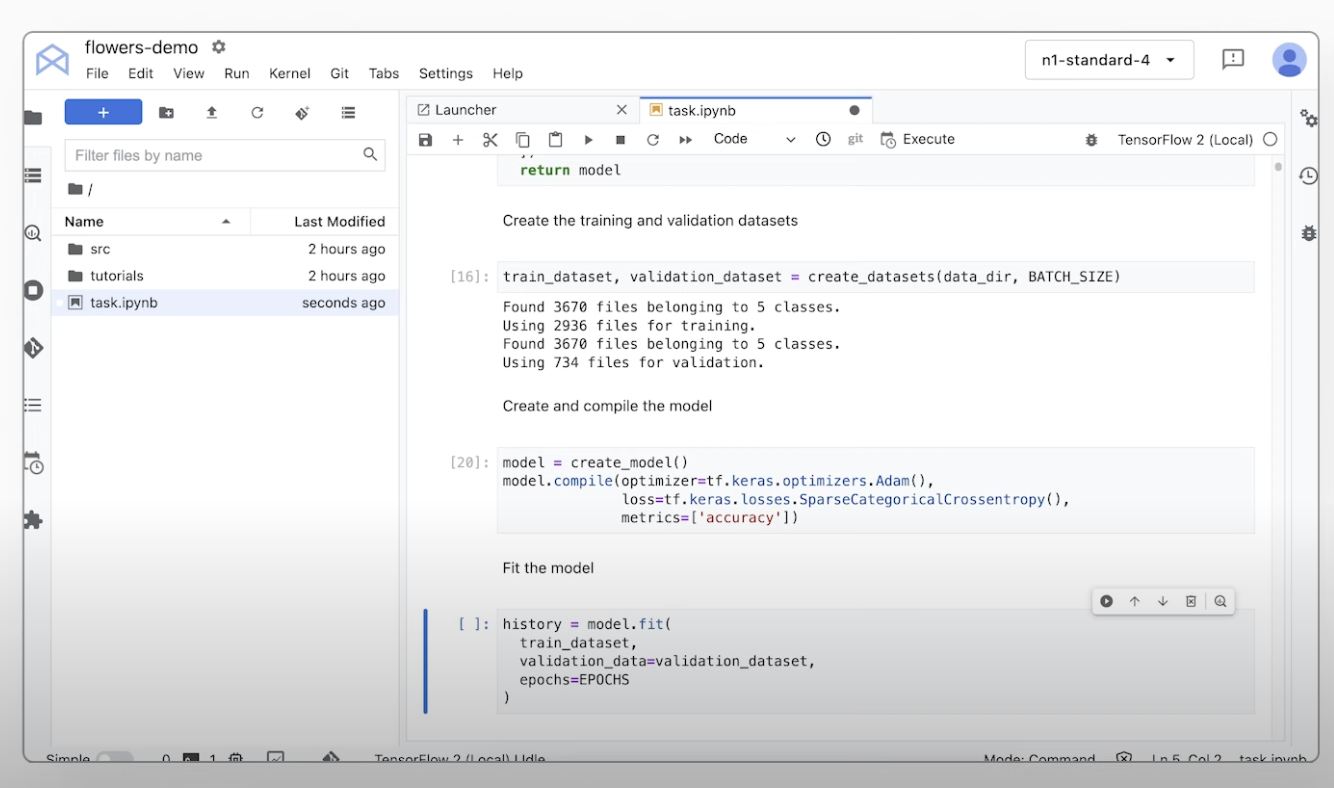Image resolution: width=1334 pixels, height=788 pixels.
Task: Open the n1-standard-4 machine type dropdown
Action: [x=1109, y=59]
